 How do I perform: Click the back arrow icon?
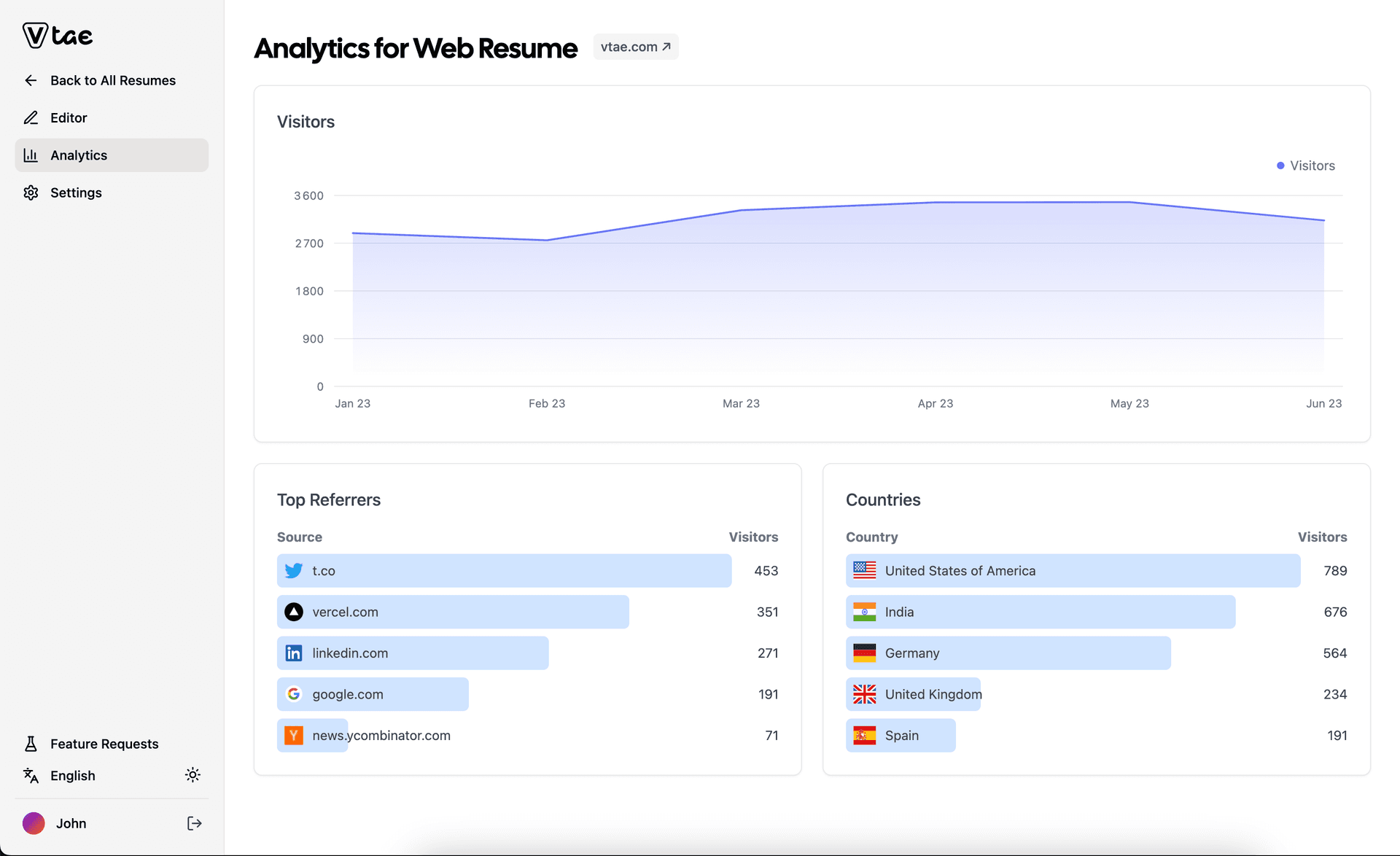click(x=31, y=80)
